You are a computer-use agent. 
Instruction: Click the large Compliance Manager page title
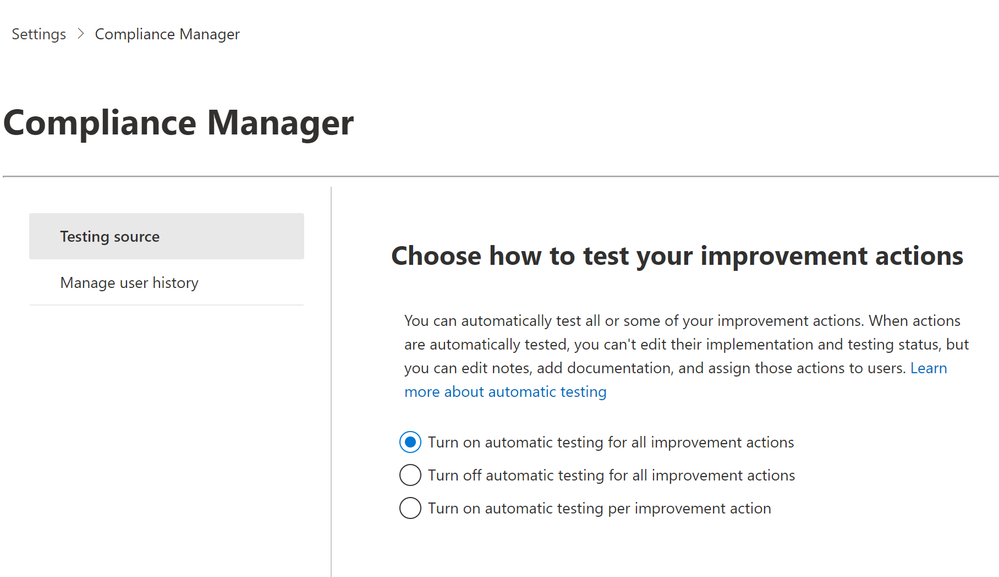(178, 122)
